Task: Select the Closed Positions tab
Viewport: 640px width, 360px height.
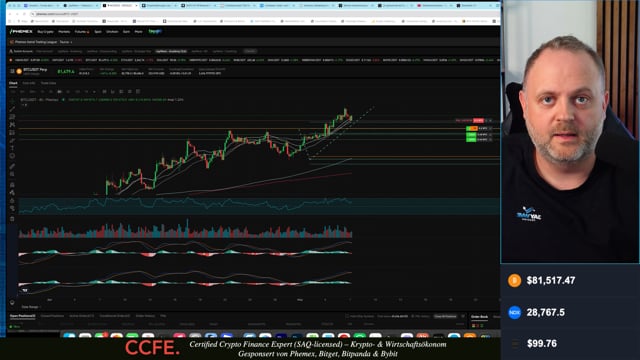Action: pos(52,316)
